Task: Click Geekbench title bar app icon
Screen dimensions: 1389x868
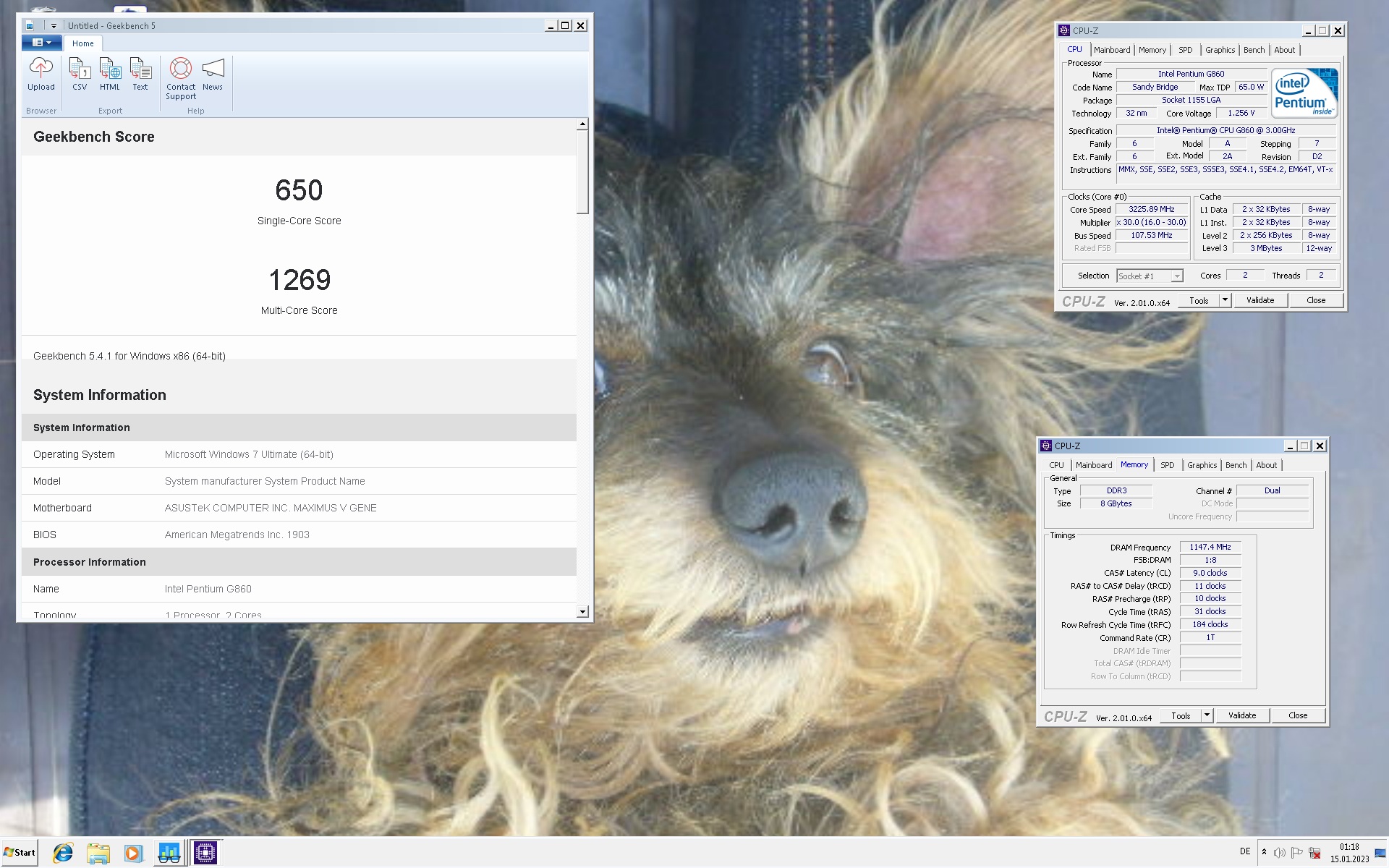Action: tap(30, 25)
